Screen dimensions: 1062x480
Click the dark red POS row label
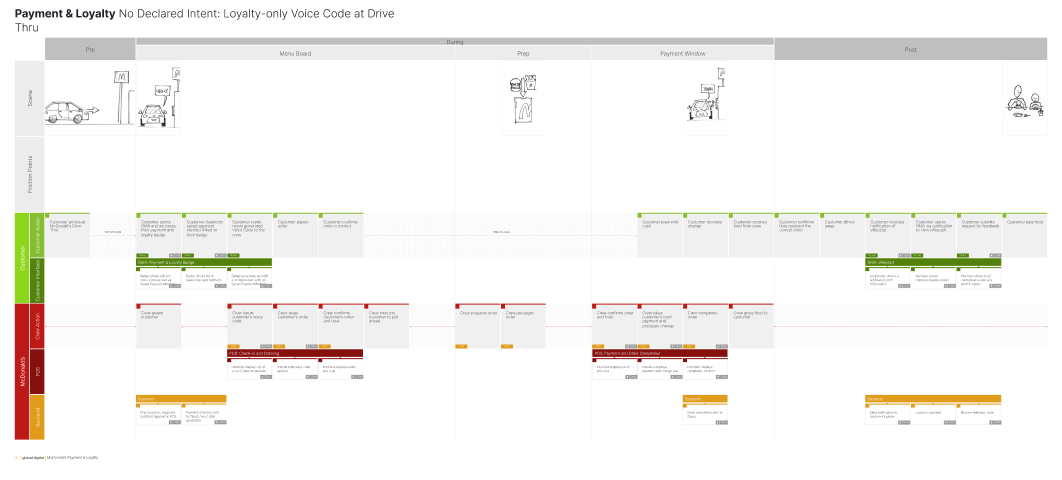pyautogui.click(x=37, y=372)
